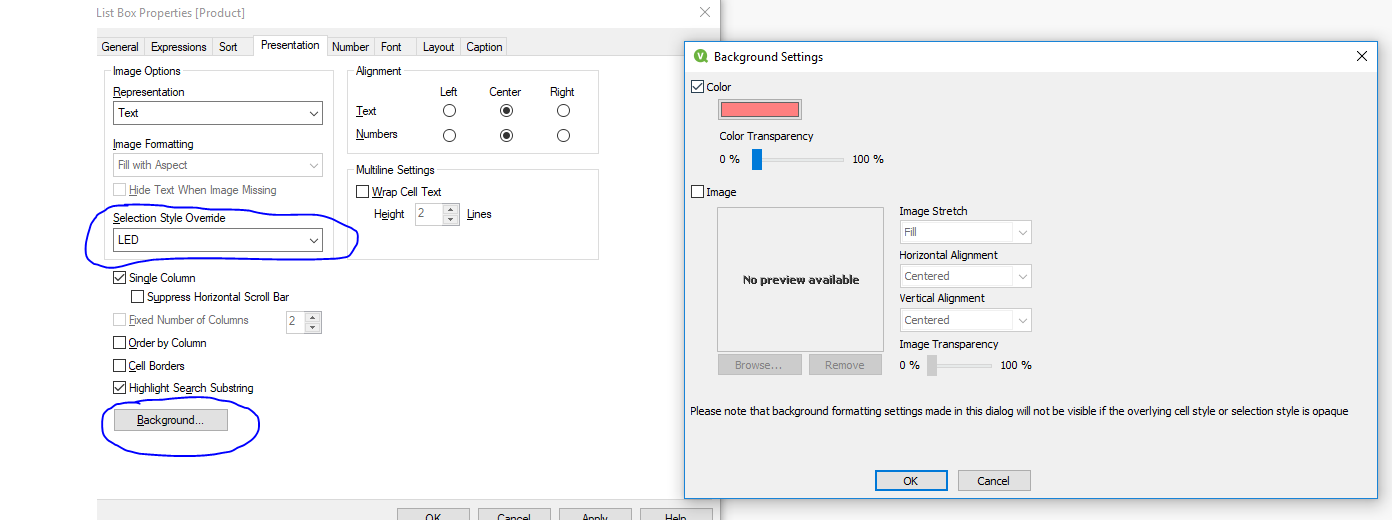
Task: Open the Image Formatting dropdown
Action: click(218, 165)
